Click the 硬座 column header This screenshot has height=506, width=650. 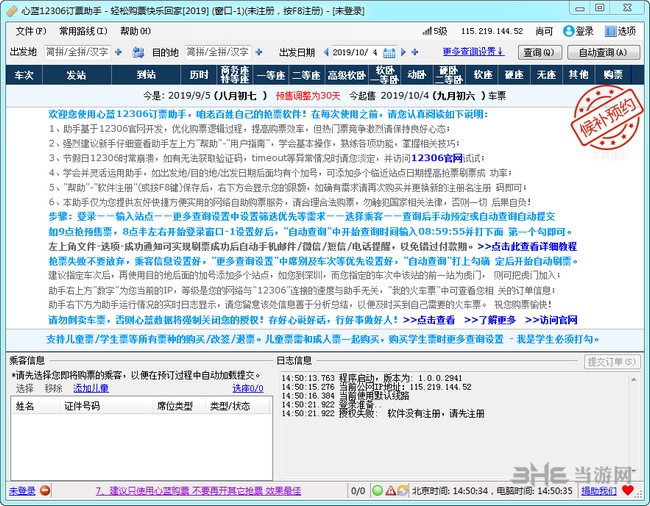(514, 75)
